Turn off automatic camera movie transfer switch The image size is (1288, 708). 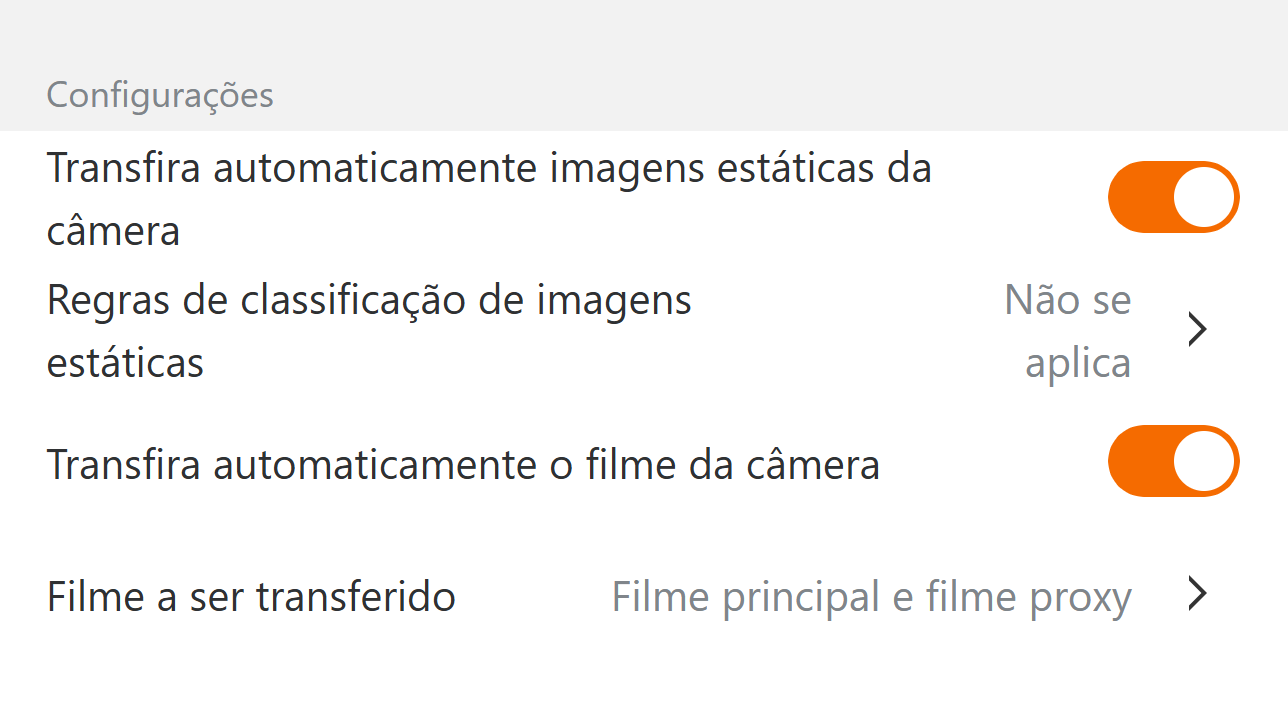tap(1173, 461)
